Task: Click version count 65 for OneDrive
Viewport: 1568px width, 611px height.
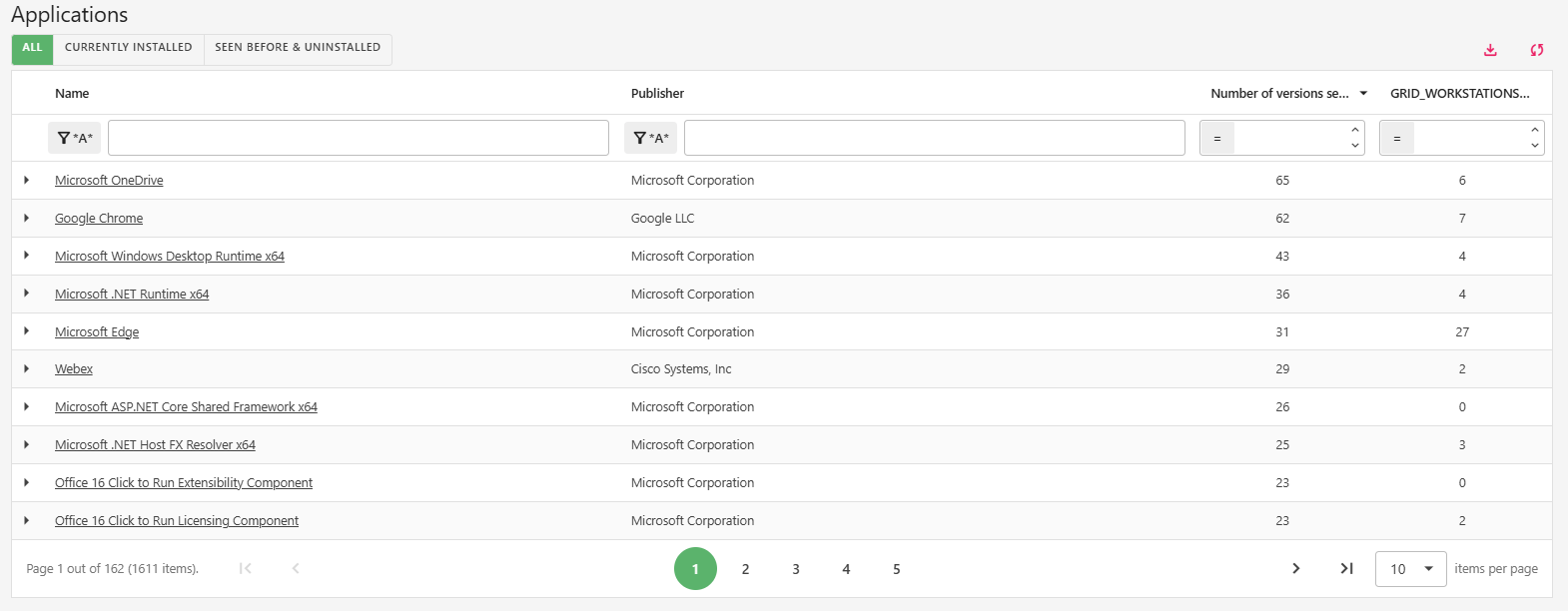Action: pyautogui.click(x=1282, y=181)
